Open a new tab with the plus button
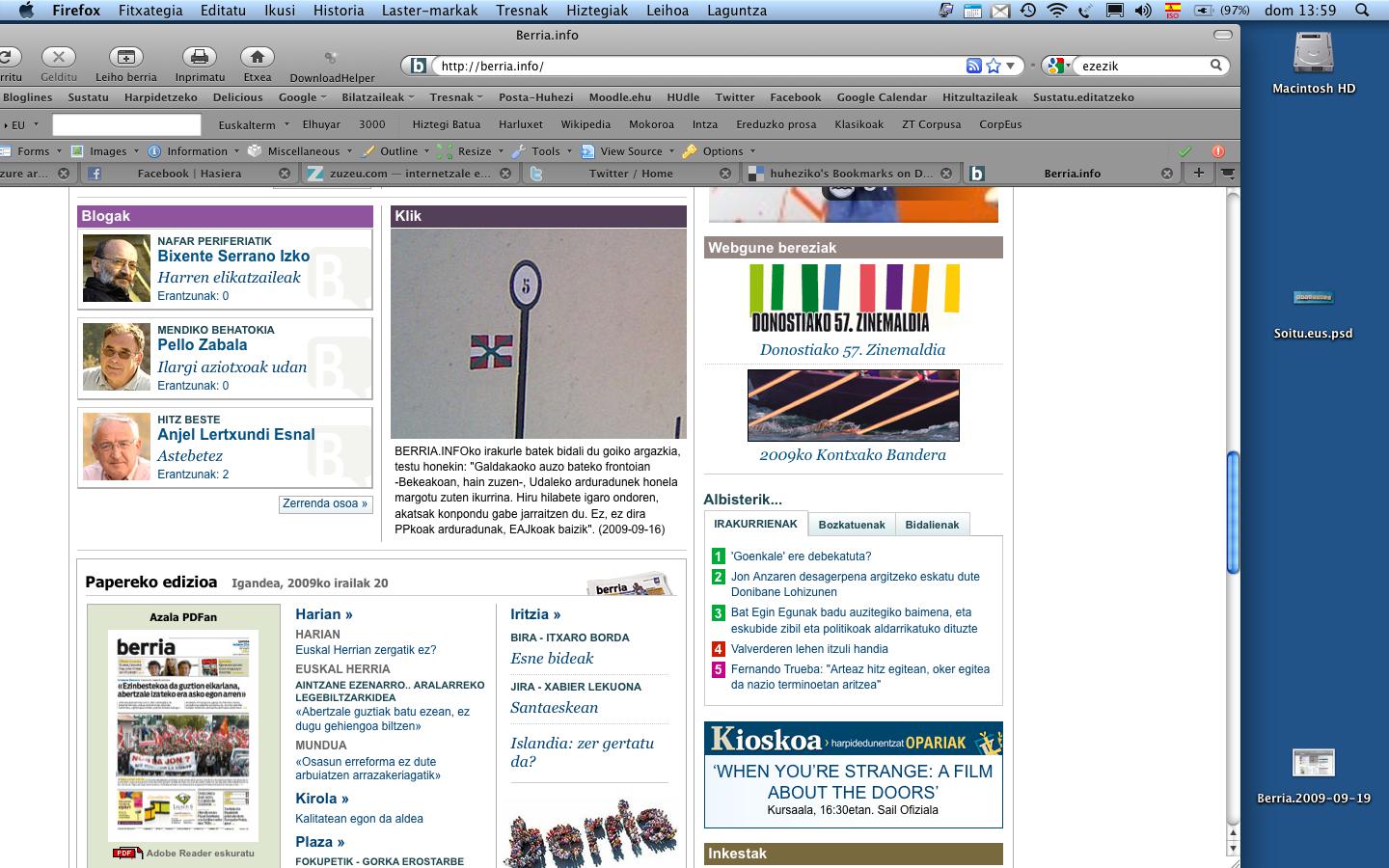Image resolution: width=1389 pixels, height=868 pixels. click(x=1198, y=173)
